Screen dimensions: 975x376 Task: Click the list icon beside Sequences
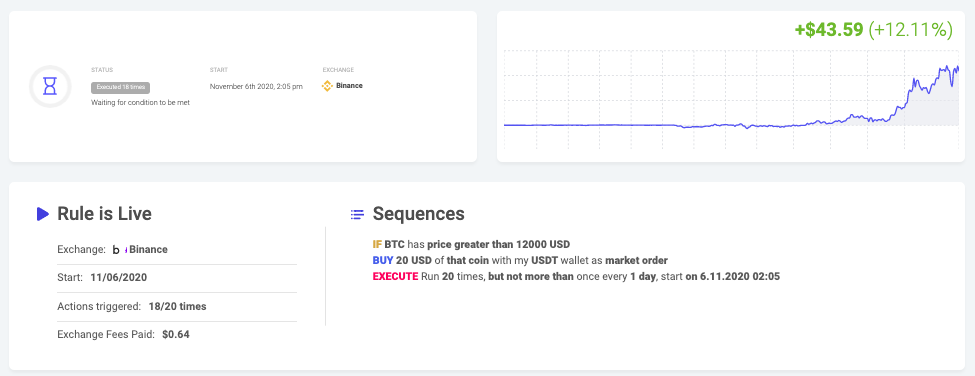click(357, 214)
